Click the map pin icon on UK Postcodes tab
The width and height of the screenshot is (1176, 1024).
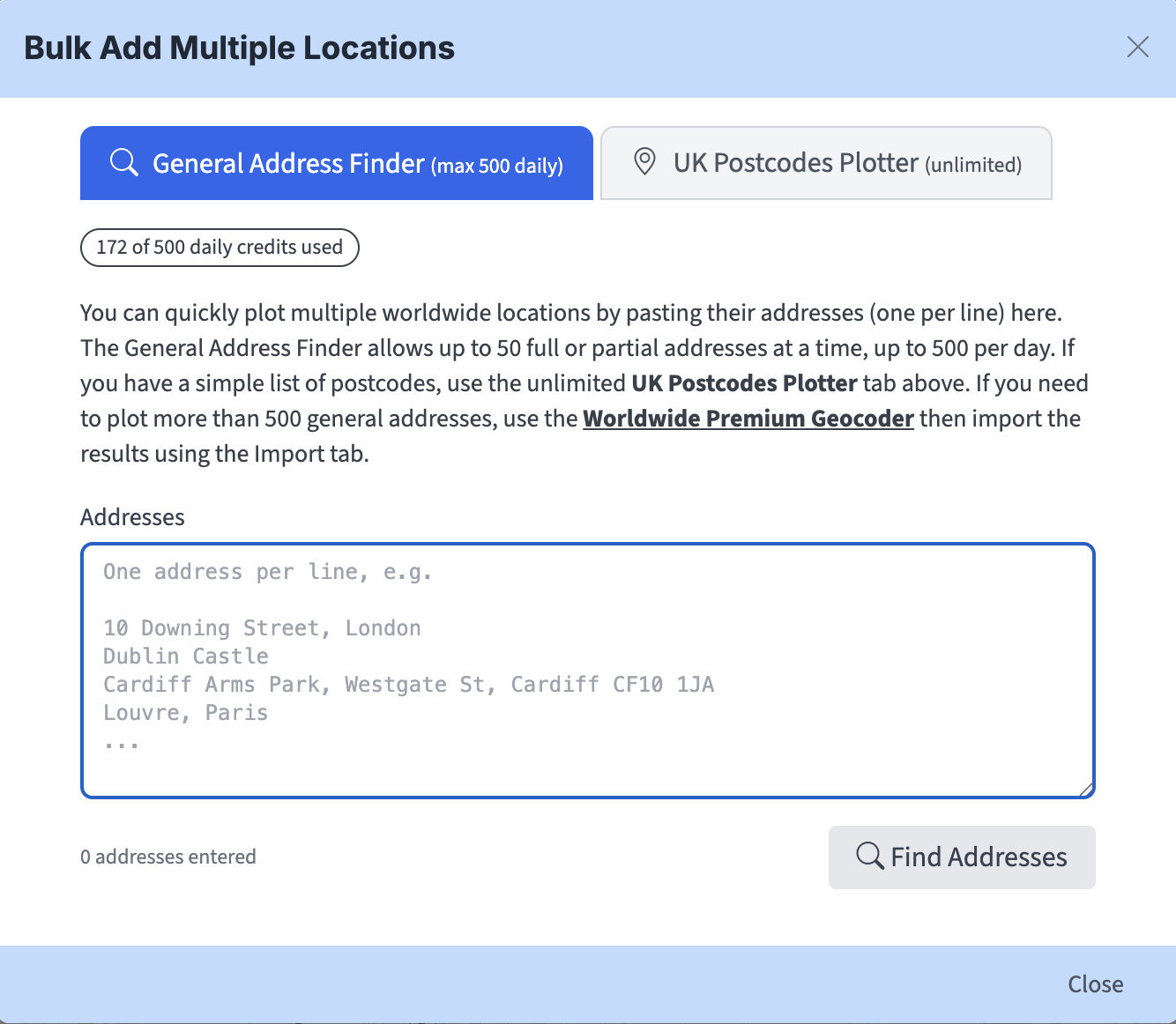coord(645,162)
